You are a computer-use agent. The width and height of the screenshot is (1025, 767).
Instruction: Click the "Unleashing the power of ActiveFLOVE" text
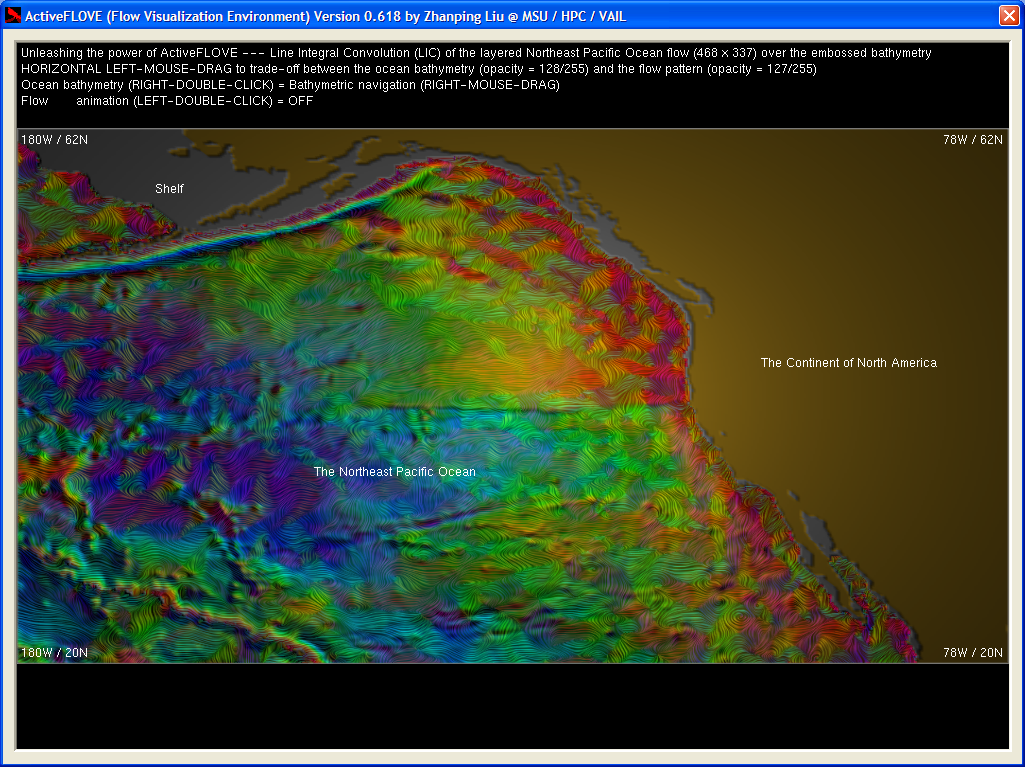point(128,53)
